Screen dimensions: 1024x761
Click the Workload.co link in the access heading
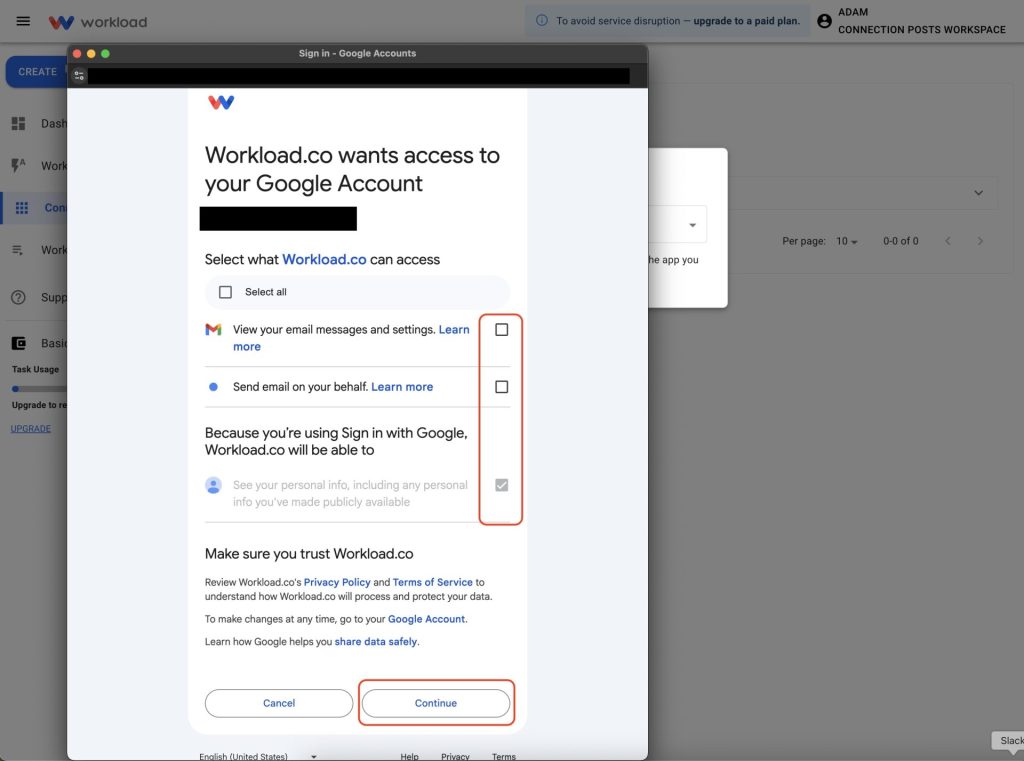(x=324, y=259)
